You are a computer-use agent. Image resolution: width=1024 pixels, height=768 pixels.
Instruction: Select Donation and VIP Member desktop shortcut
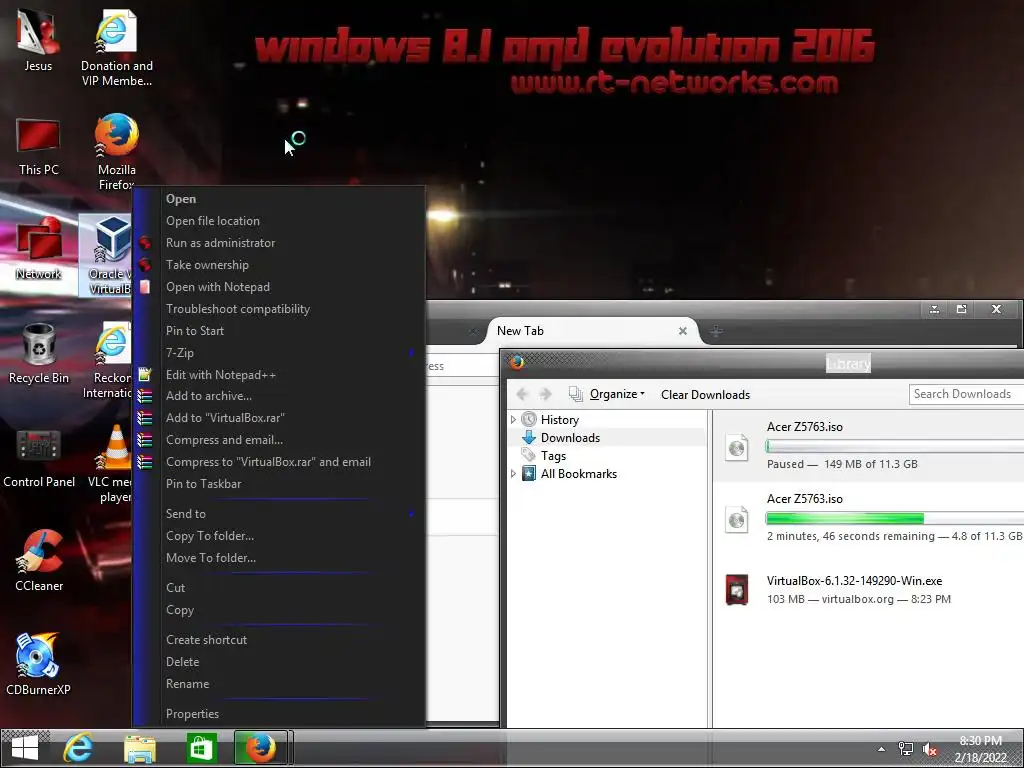116,47
